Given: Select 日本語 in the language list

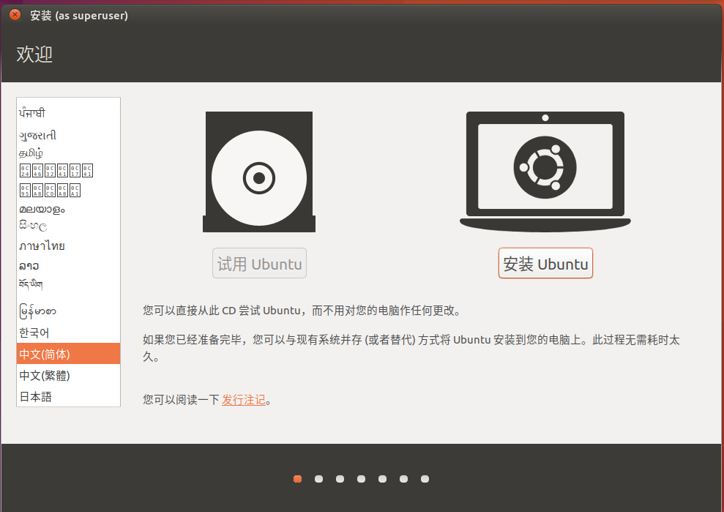Looking at the screenshot, I should click(68, 397).
